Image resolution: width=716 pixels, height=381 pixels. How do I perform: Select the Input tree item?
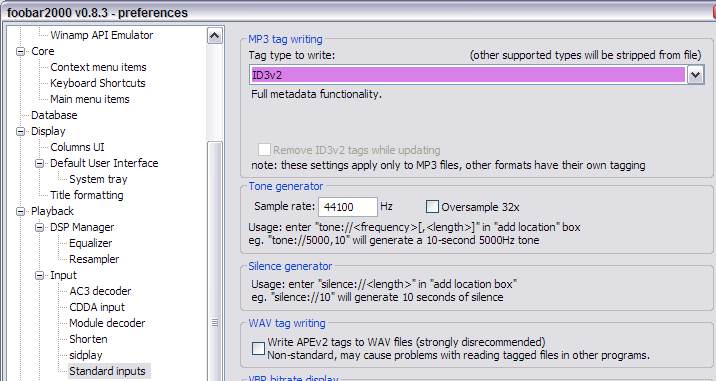click(x=63, y=275)
